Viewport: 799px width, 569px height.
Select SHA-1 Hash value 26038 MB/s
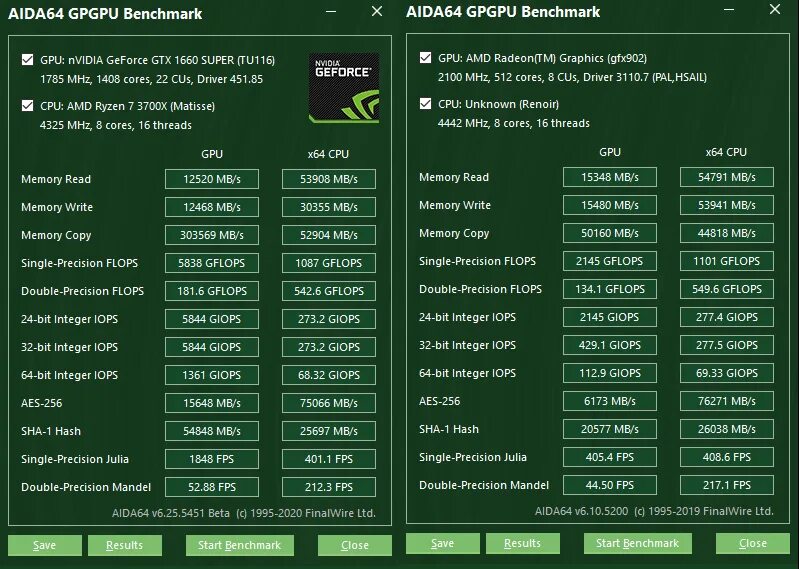coord(727,429)
